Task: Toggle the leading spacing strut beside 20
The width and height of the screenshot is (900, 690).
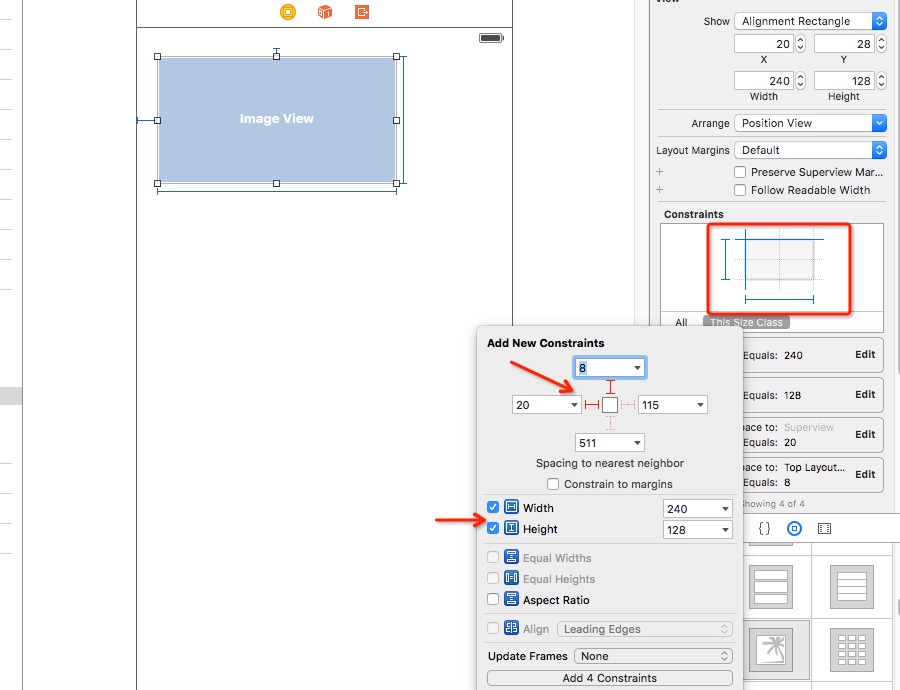Action: [x=592, y=405]
